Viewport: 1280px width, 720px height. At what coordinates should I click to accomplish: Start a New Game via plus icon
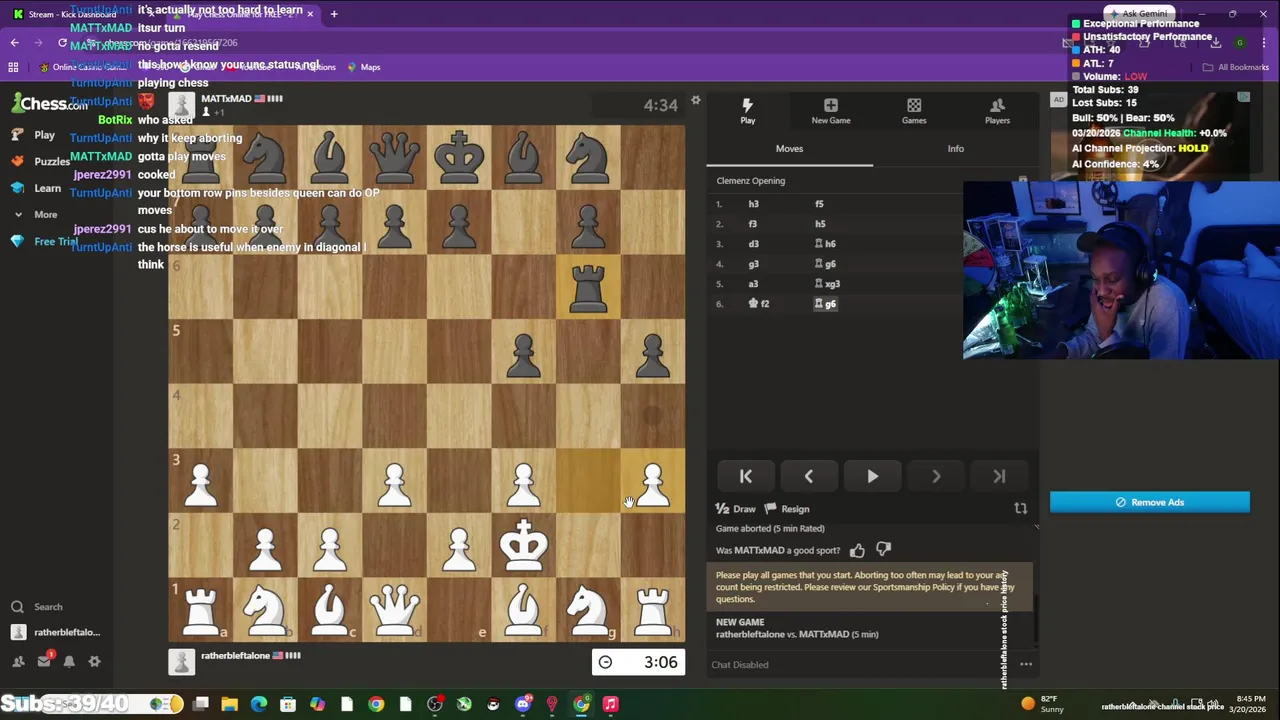(x=830, y=110)
